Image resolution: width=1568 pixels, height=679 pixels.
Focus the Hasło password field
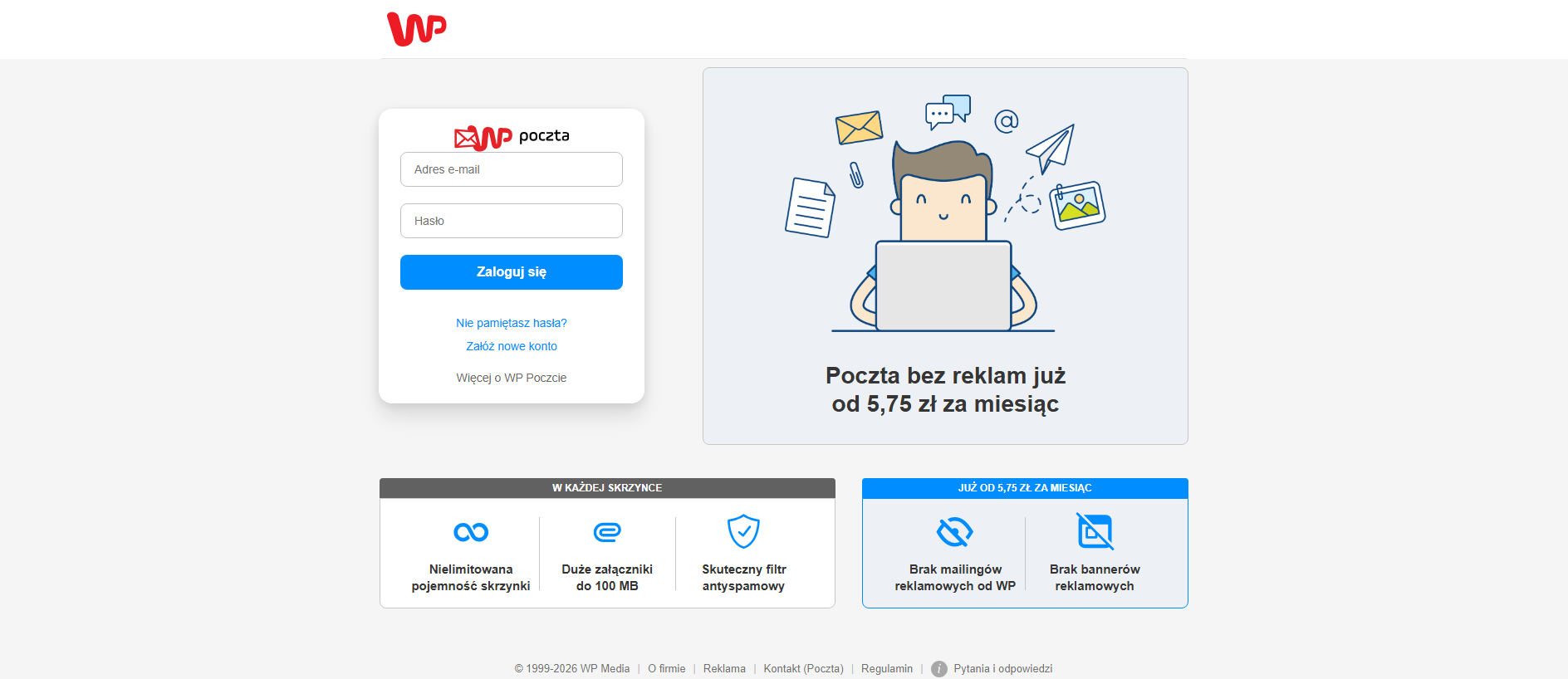pos(512,221)
